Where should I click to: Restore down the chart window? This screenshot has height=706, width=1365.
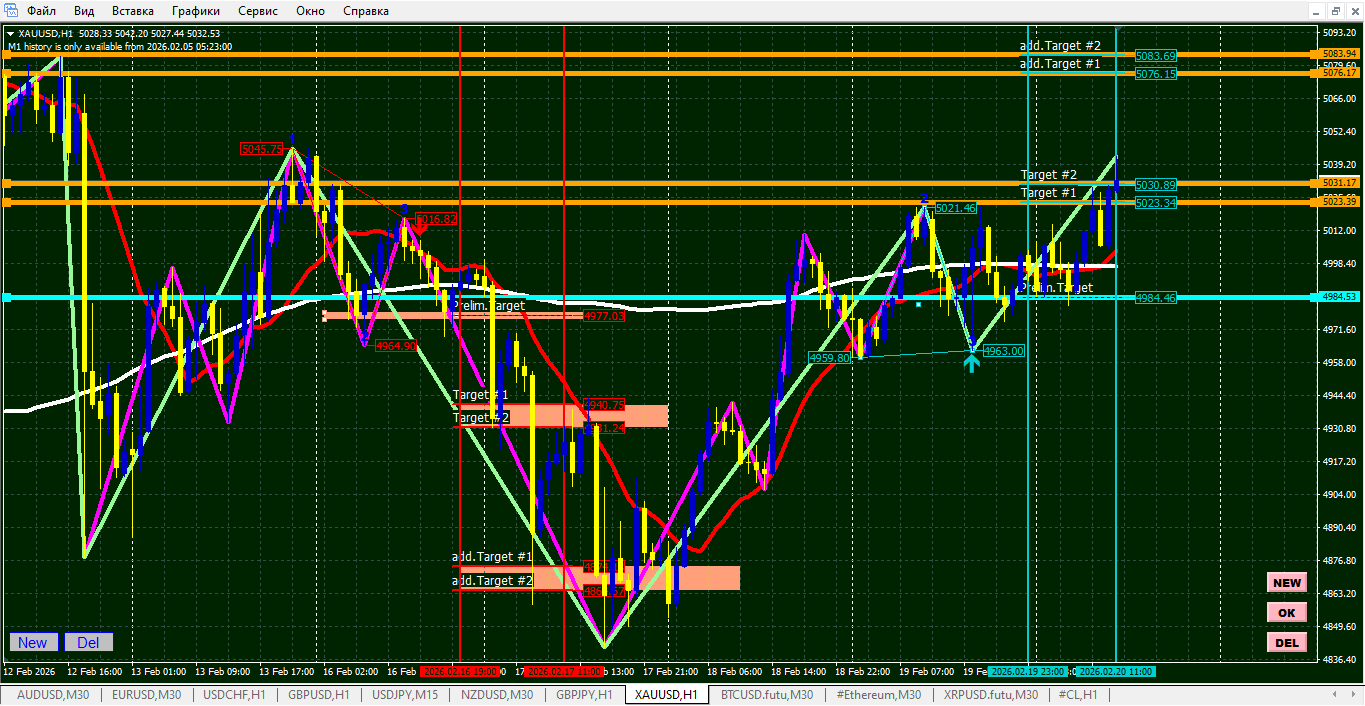(1335, 10)
